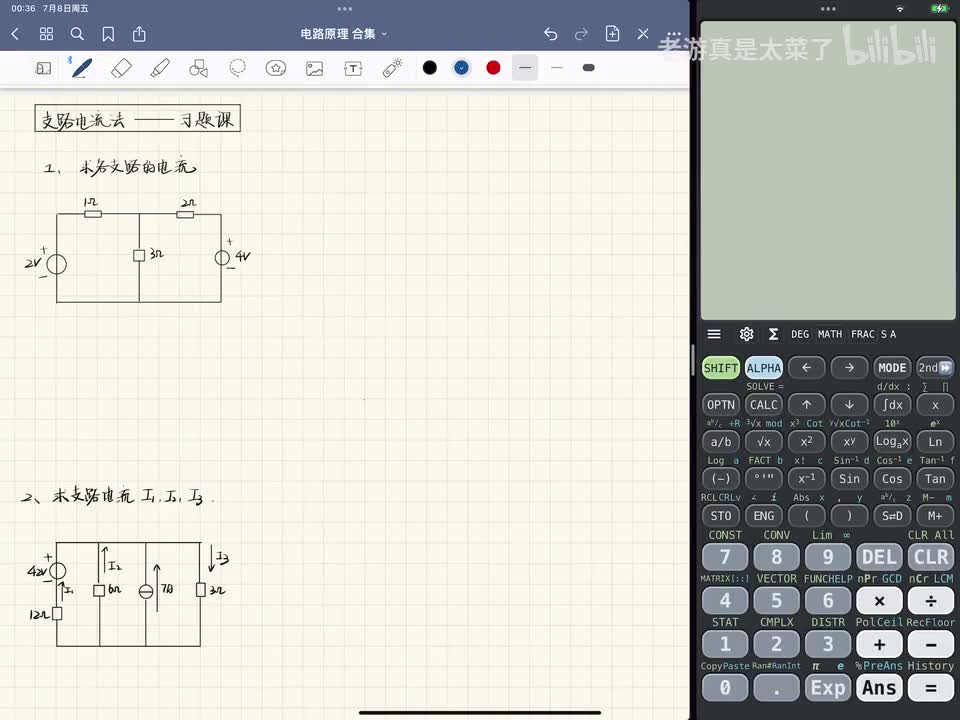Open calculator settings gear
Image resolution: width=960 pixels, height=720 pixels.
(x=746, y=334)
